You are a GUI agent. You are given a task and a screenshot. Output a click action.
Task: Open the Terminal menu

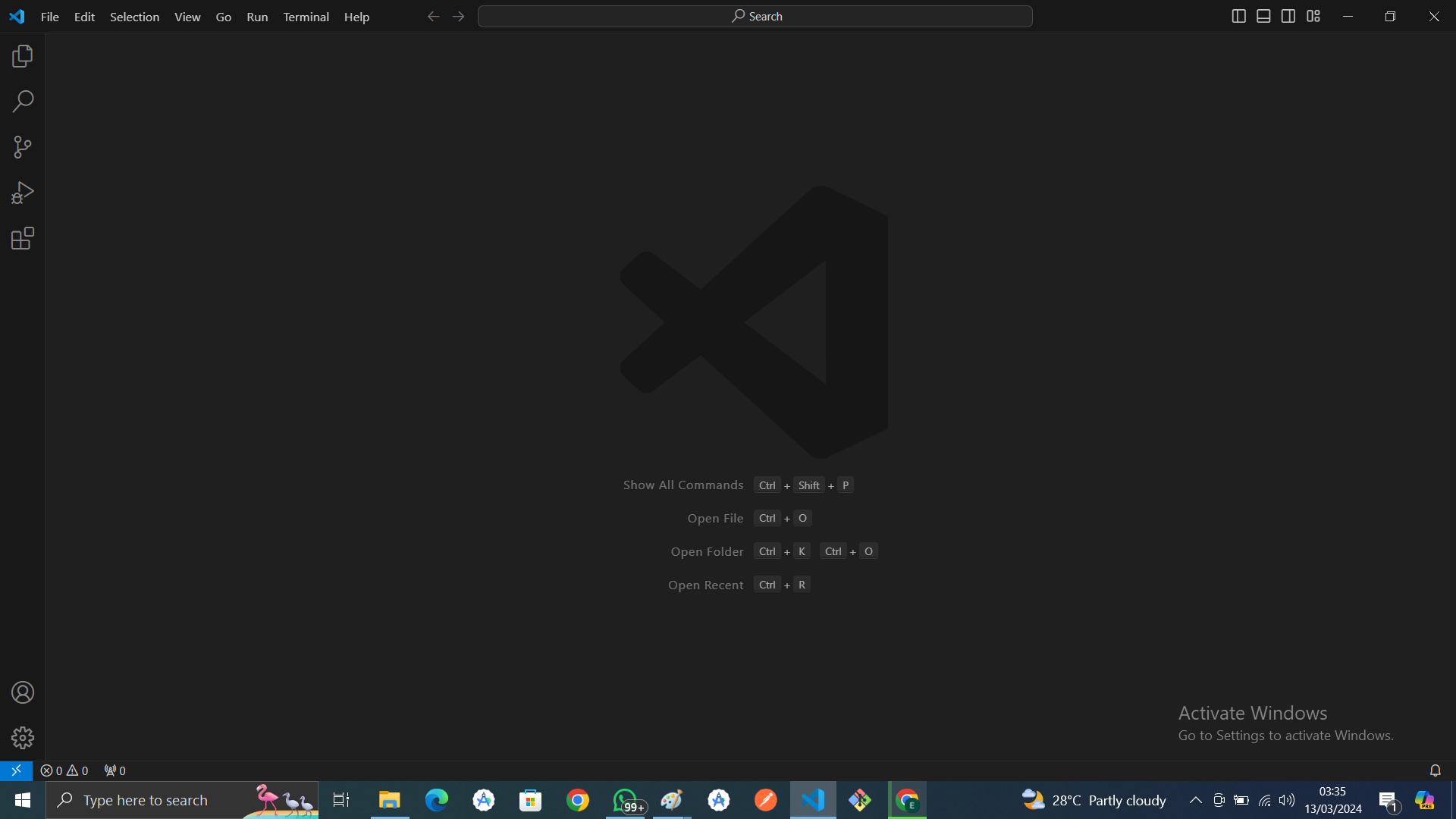click(x=306, y=17)
